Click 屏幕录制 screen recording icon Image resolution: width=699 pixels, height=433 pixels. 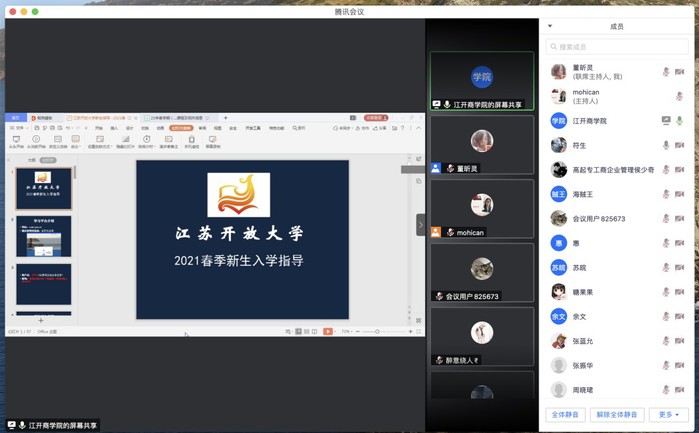213,141
